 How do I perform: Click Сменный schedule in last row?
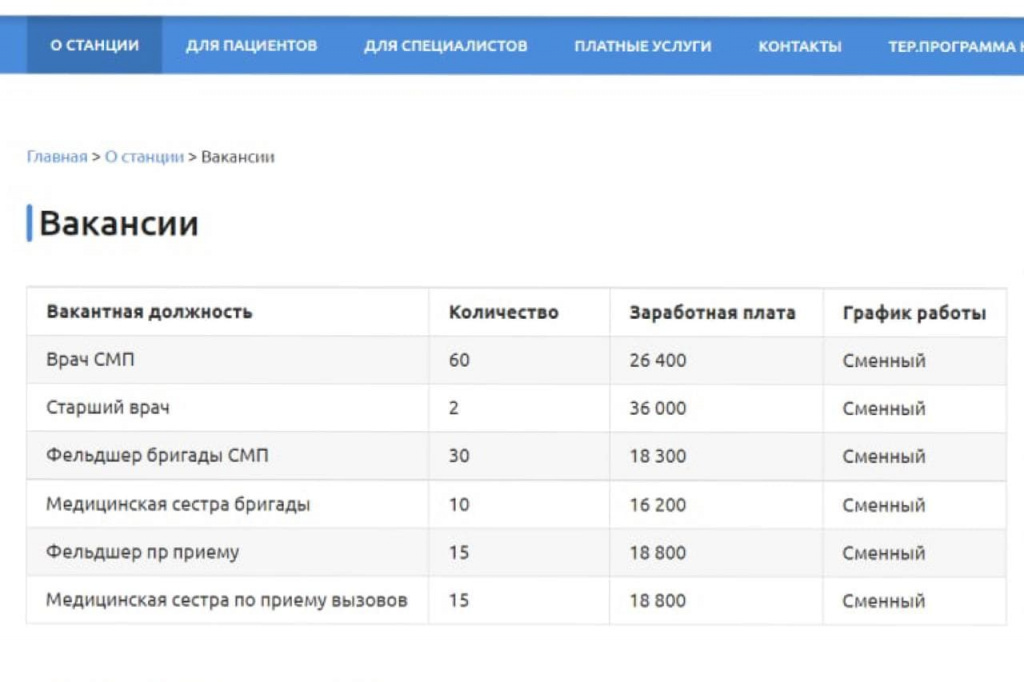click(x=881, y=600)
